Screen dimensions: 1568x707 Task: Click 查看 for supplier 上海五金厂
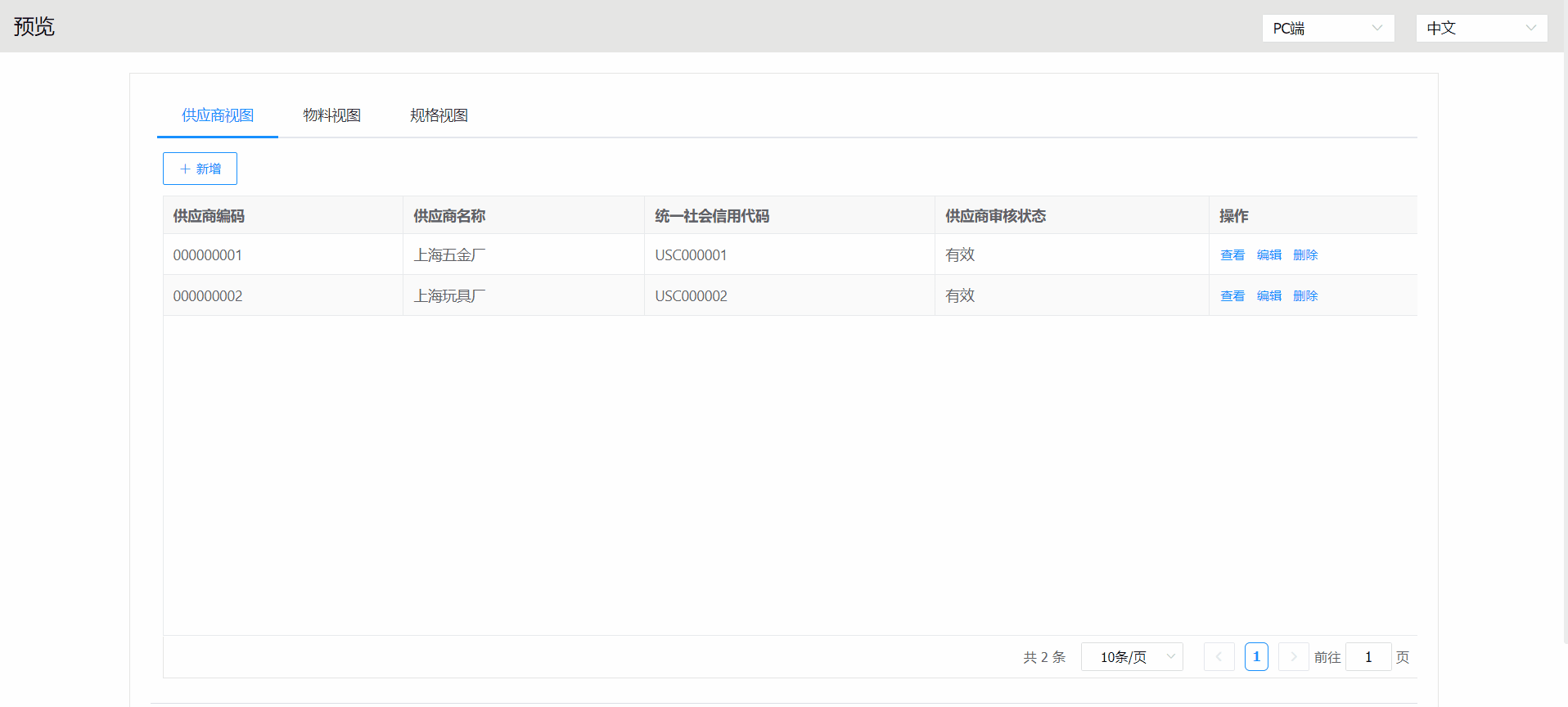click(x=1232, y=255)
